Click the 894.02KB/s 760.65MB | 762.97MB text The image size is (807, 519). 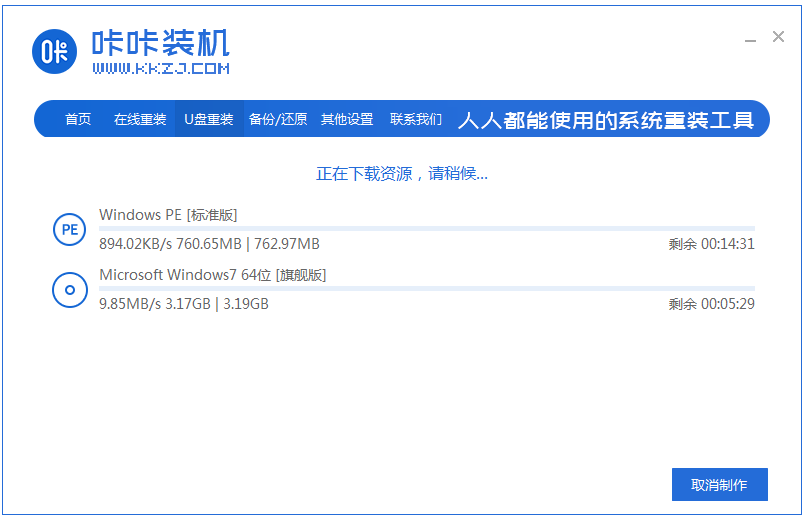coord(209,244)
